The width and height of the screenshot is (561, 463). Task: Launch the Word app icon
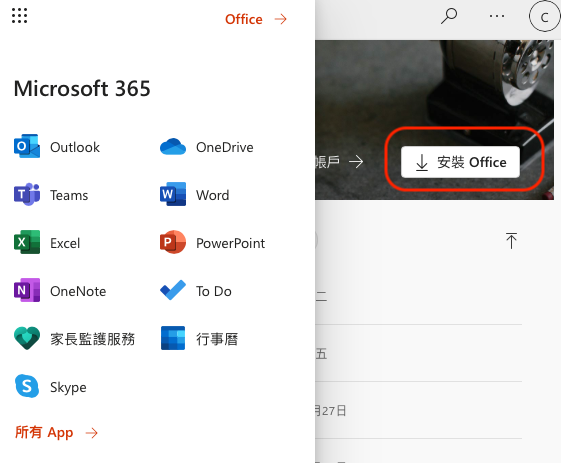point(173,194)
